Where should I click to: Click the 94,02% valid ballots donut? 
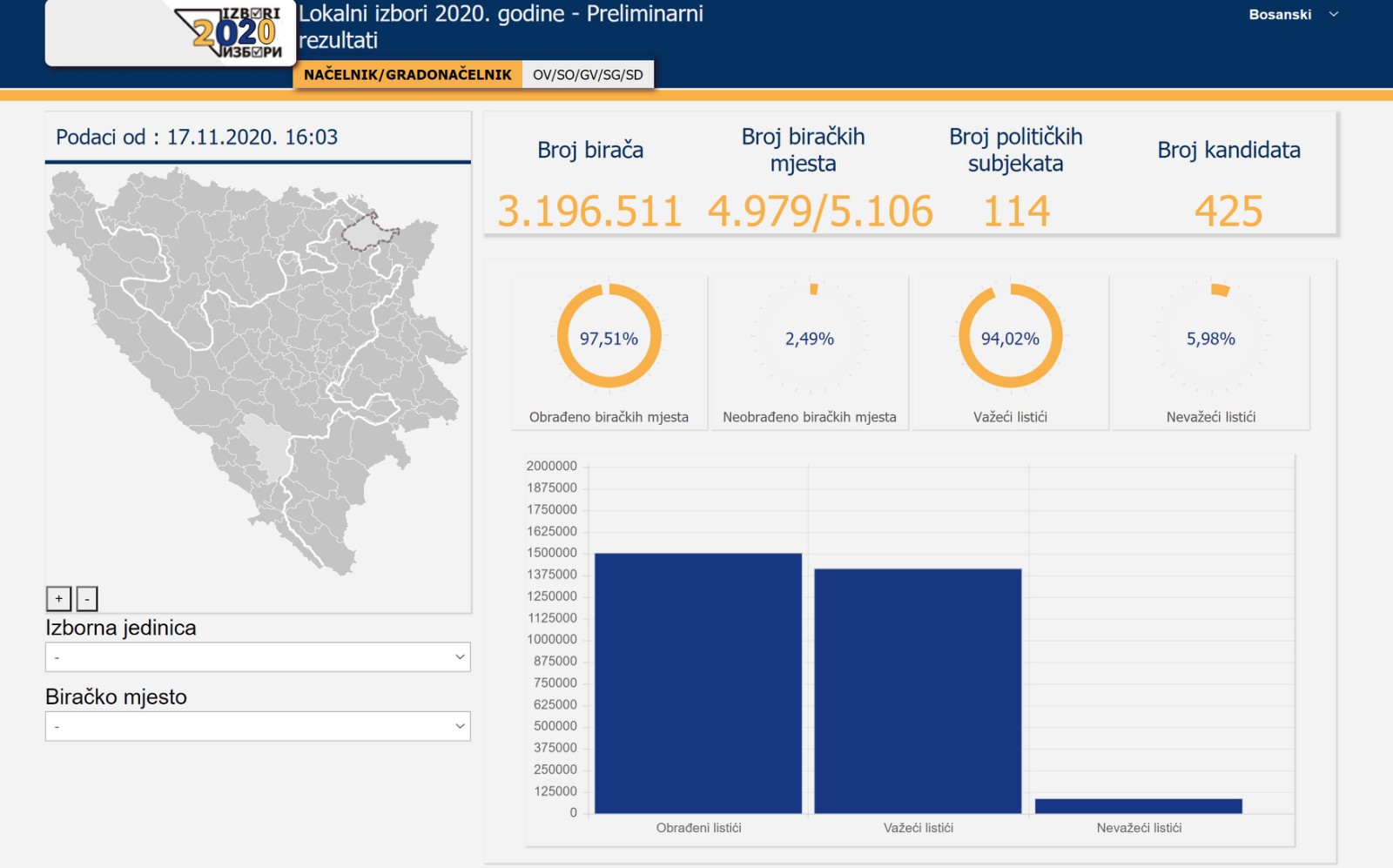(1010, 337)
